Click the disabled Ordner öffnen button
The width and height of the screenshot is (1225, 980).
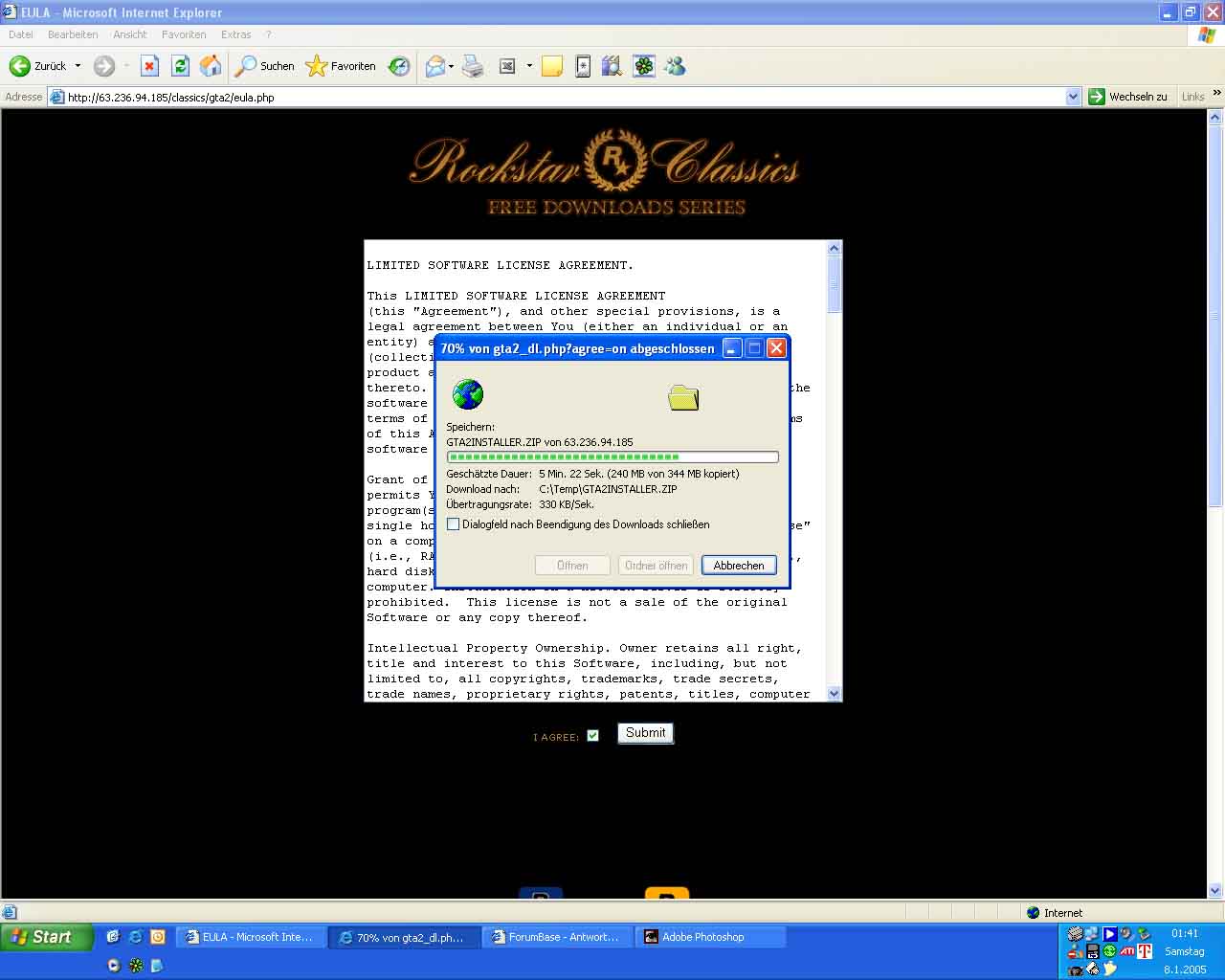(656, 566)
